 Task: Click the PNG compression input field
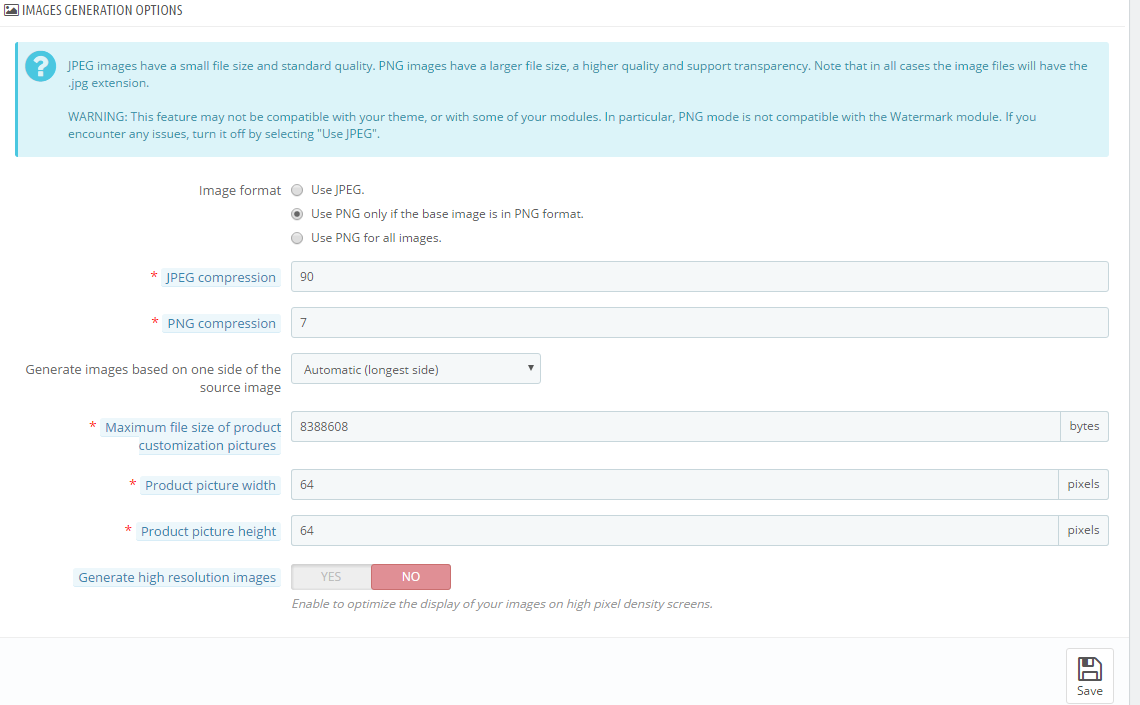[699, 323]
